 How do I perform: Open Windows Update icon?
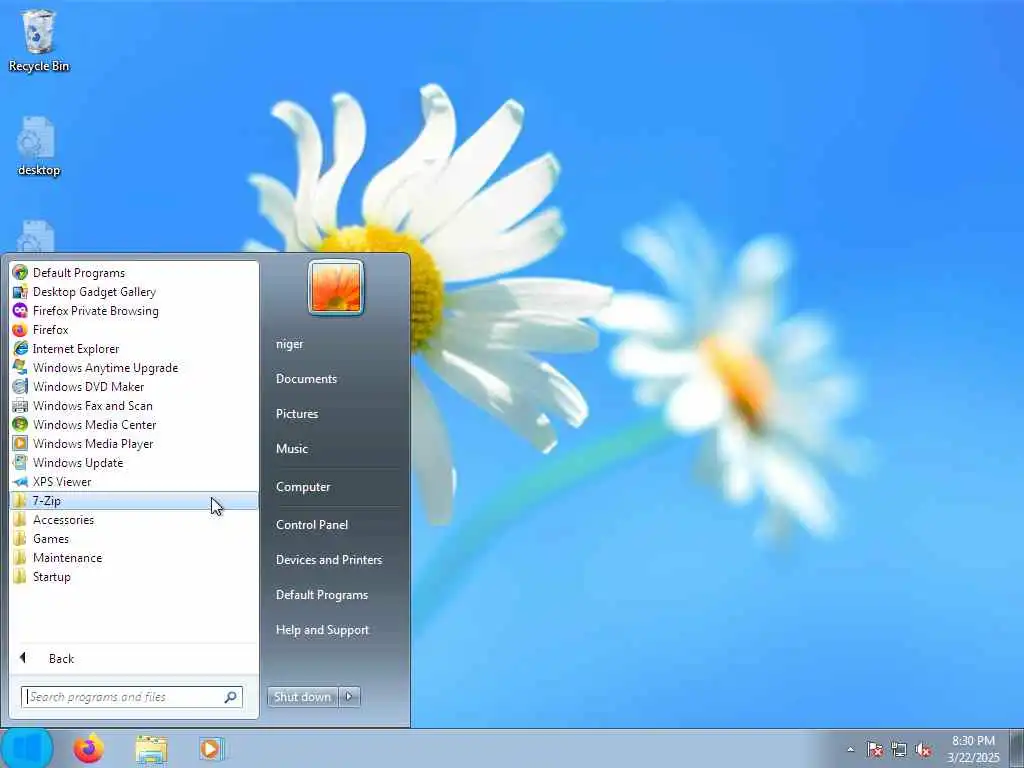(x=20, y=462)
